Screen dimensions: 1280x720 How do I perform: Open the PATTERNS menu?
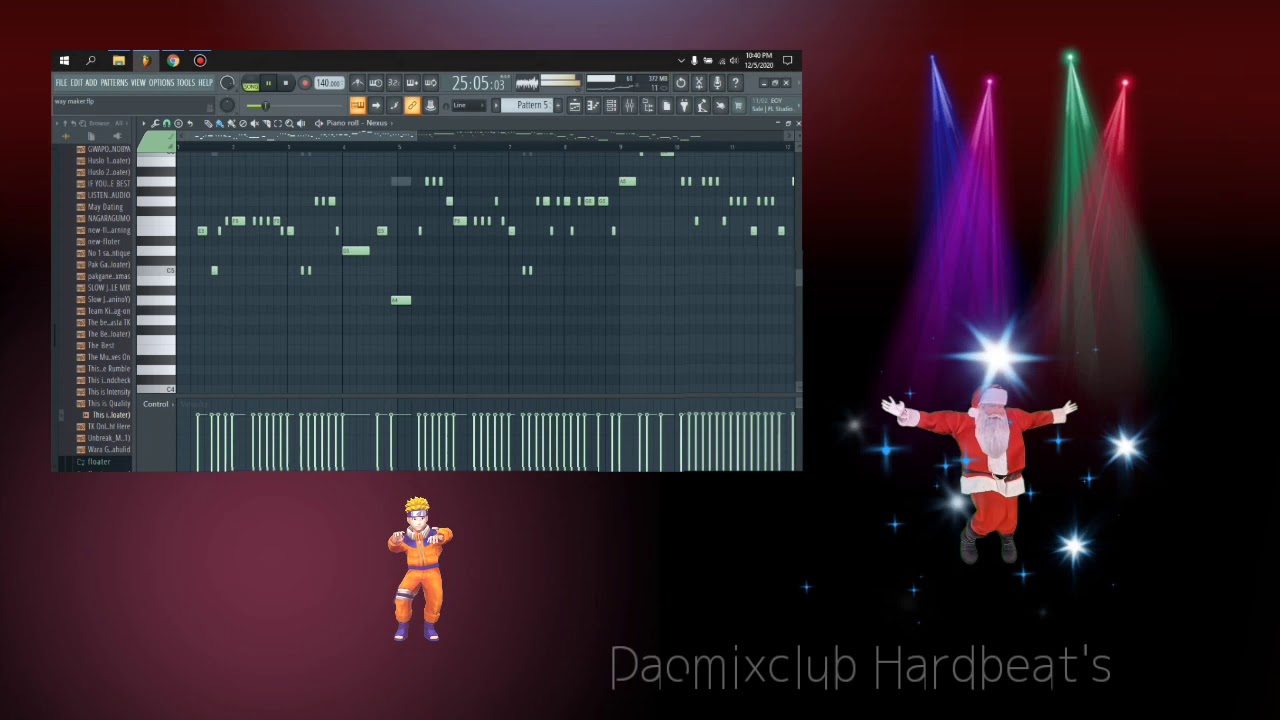click(114, 83)
